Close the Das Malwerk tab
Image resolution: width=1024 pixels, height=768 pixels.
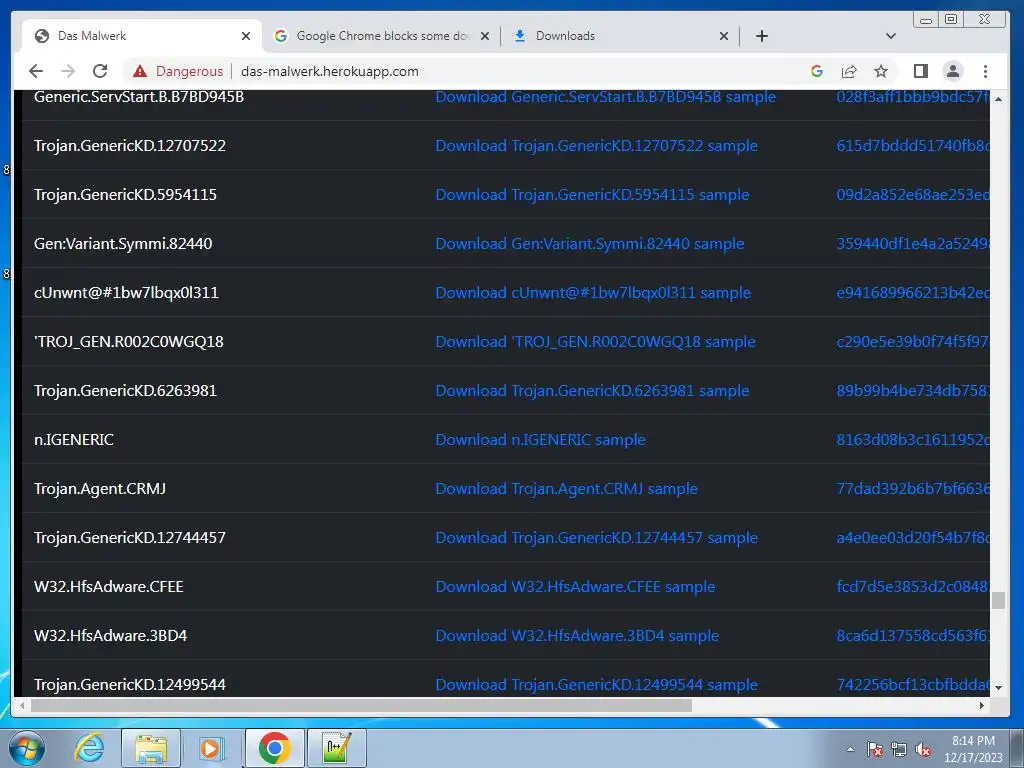tap(246, 36)
